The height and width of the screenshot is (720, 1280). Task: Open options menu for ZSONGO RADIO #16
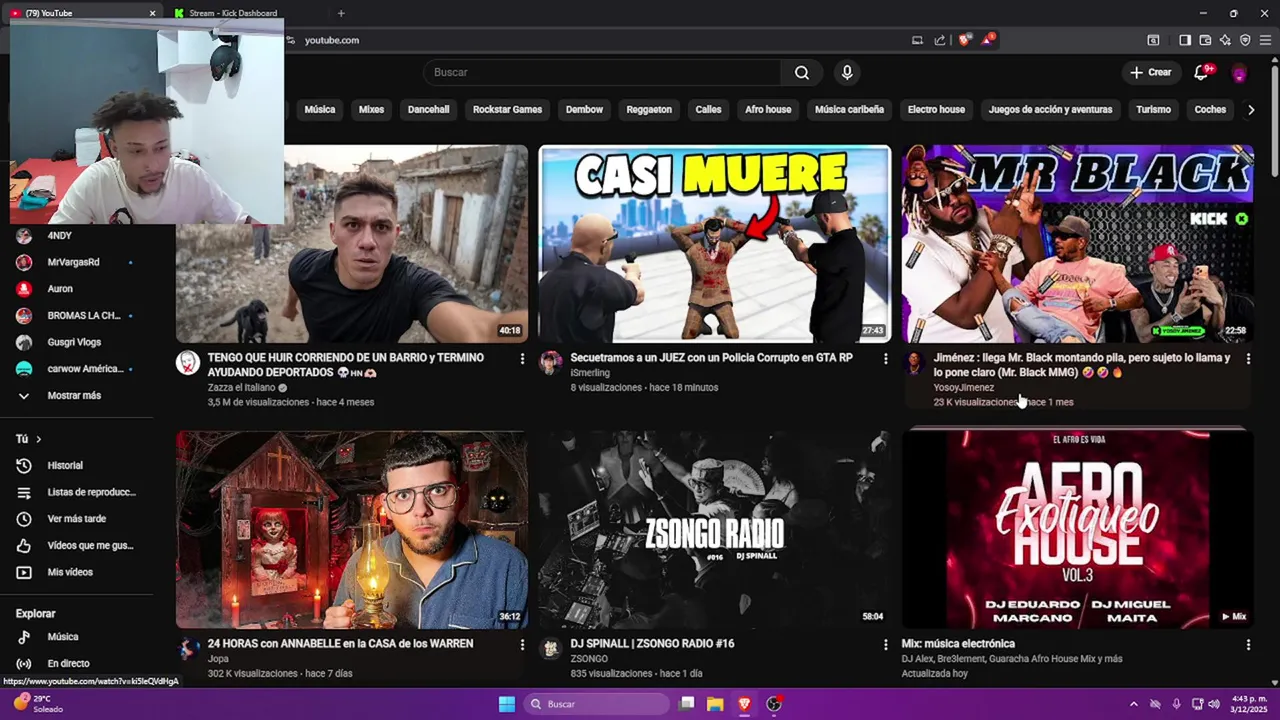[x=885, y=645]
